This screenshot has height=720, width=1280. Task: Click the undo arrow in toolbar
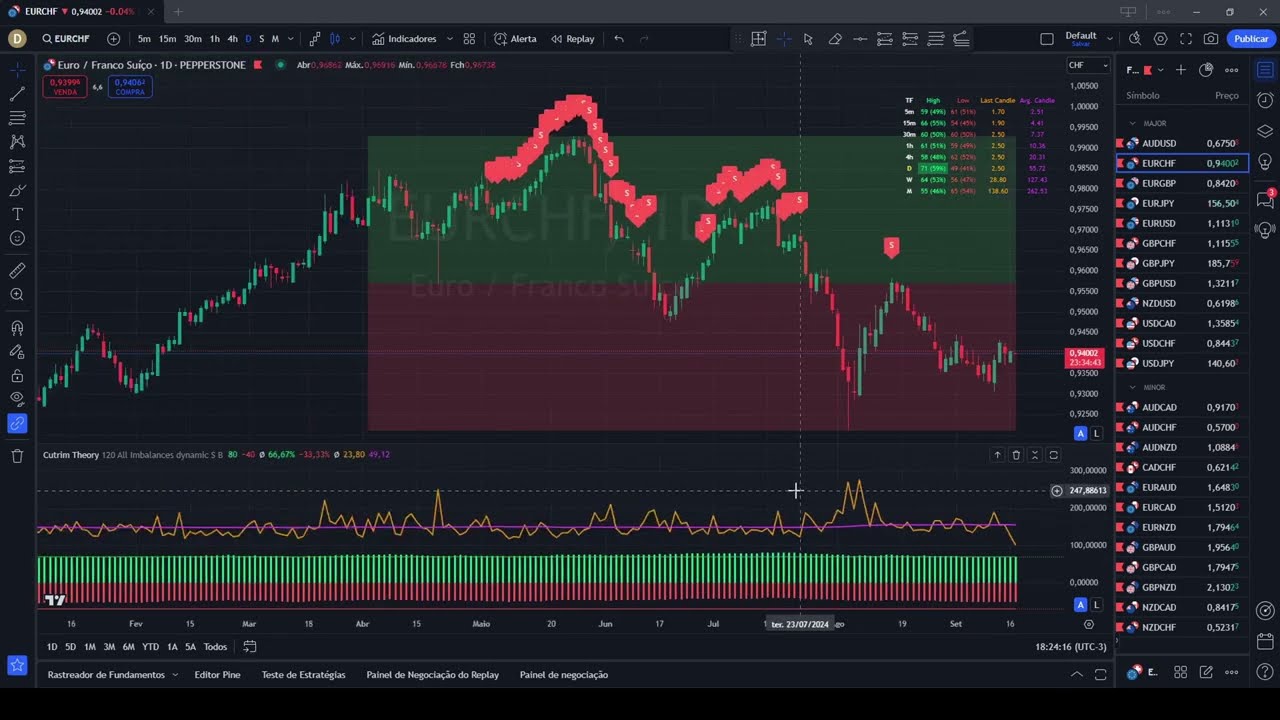tap(619, 39)
